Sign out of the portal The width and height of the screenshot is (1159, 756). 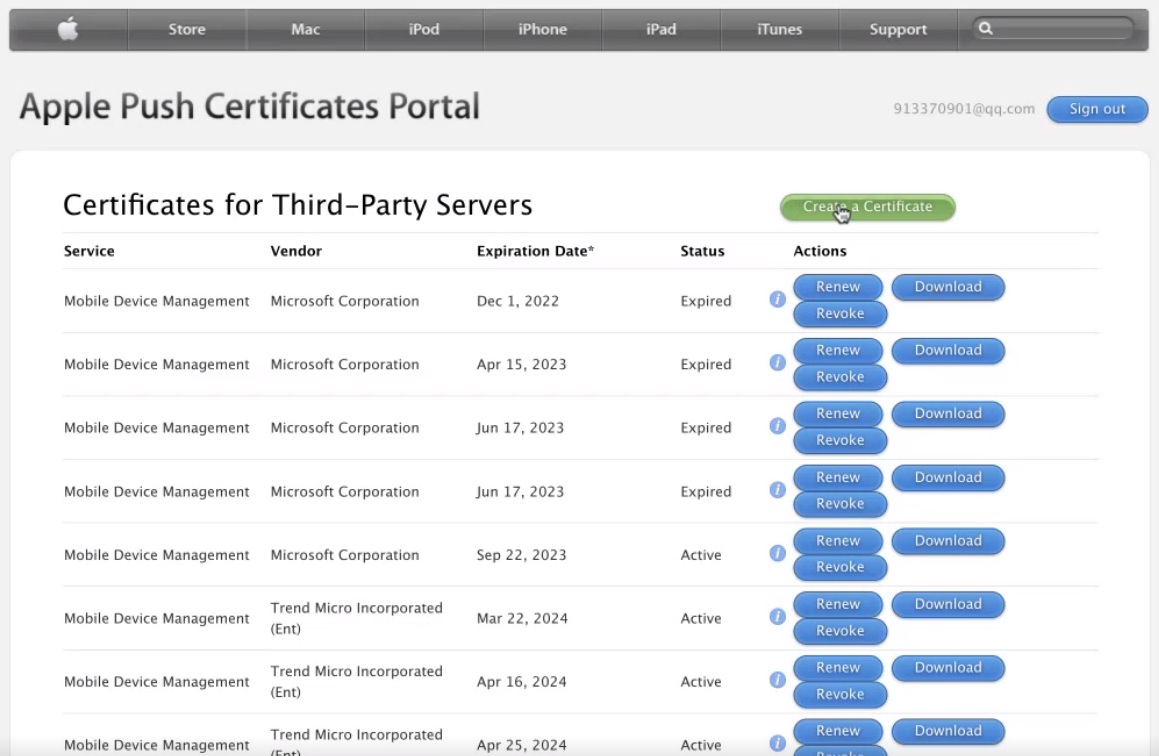(1097, 110)
